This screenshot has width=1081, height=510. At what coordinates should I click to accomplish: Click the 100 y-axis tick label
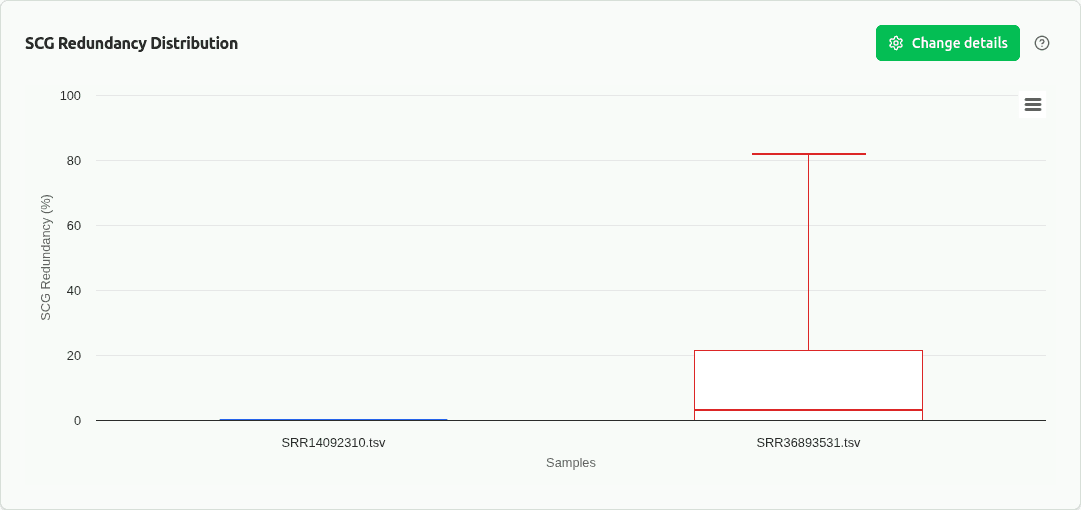tap(70, 95)
